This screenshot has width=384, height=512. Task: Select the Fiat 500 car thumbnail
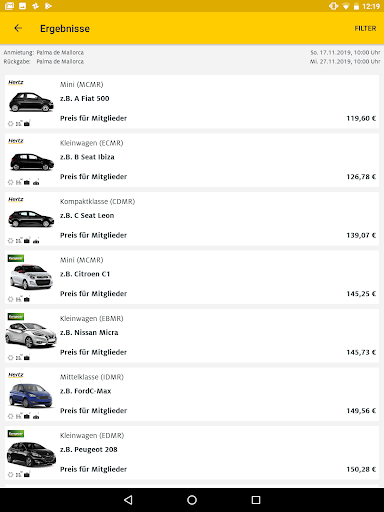pyautogui.click(x=31, y=102)
